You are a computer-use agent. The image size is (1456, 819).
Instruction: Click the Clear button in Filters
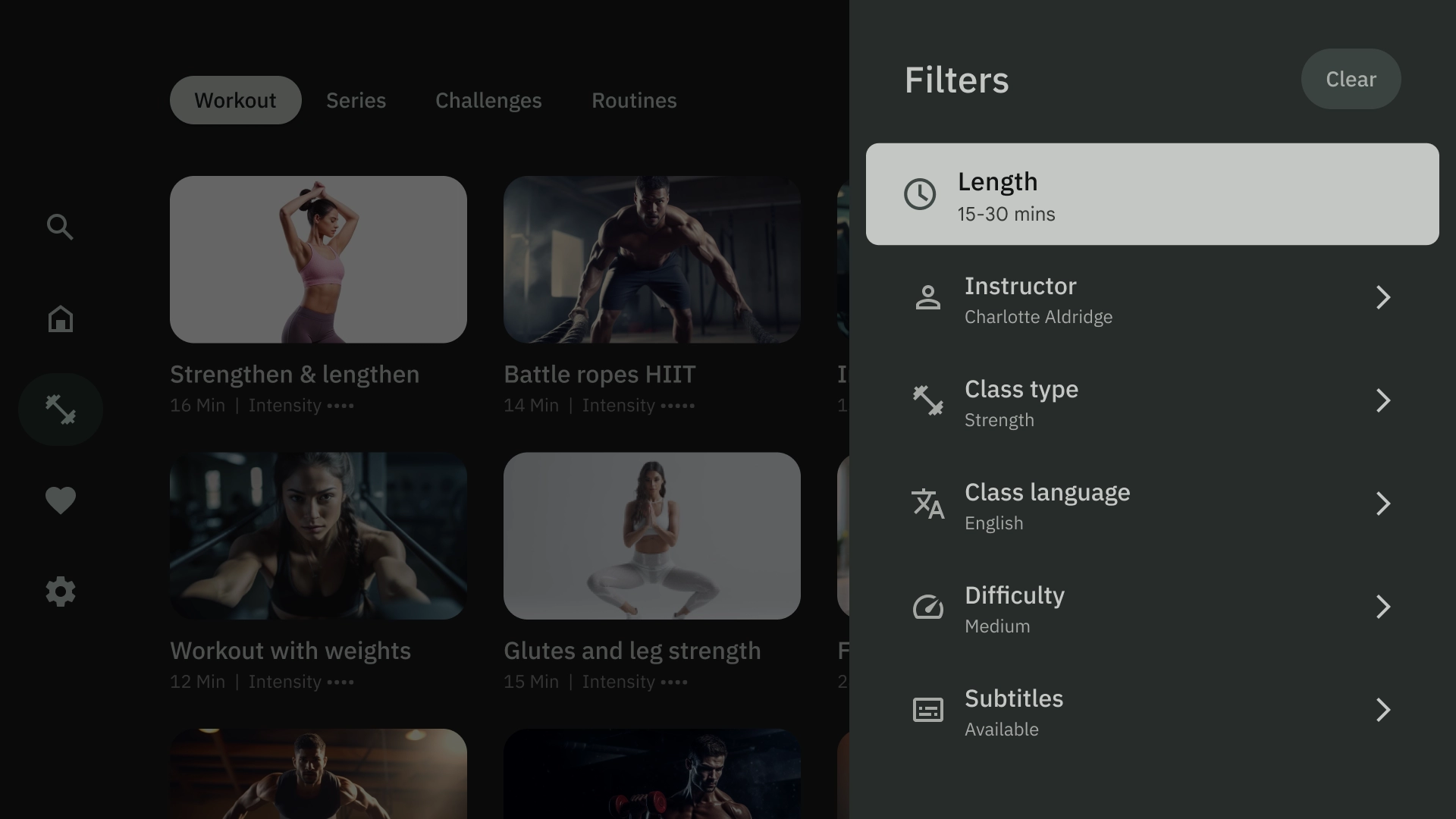(1351, 78)
